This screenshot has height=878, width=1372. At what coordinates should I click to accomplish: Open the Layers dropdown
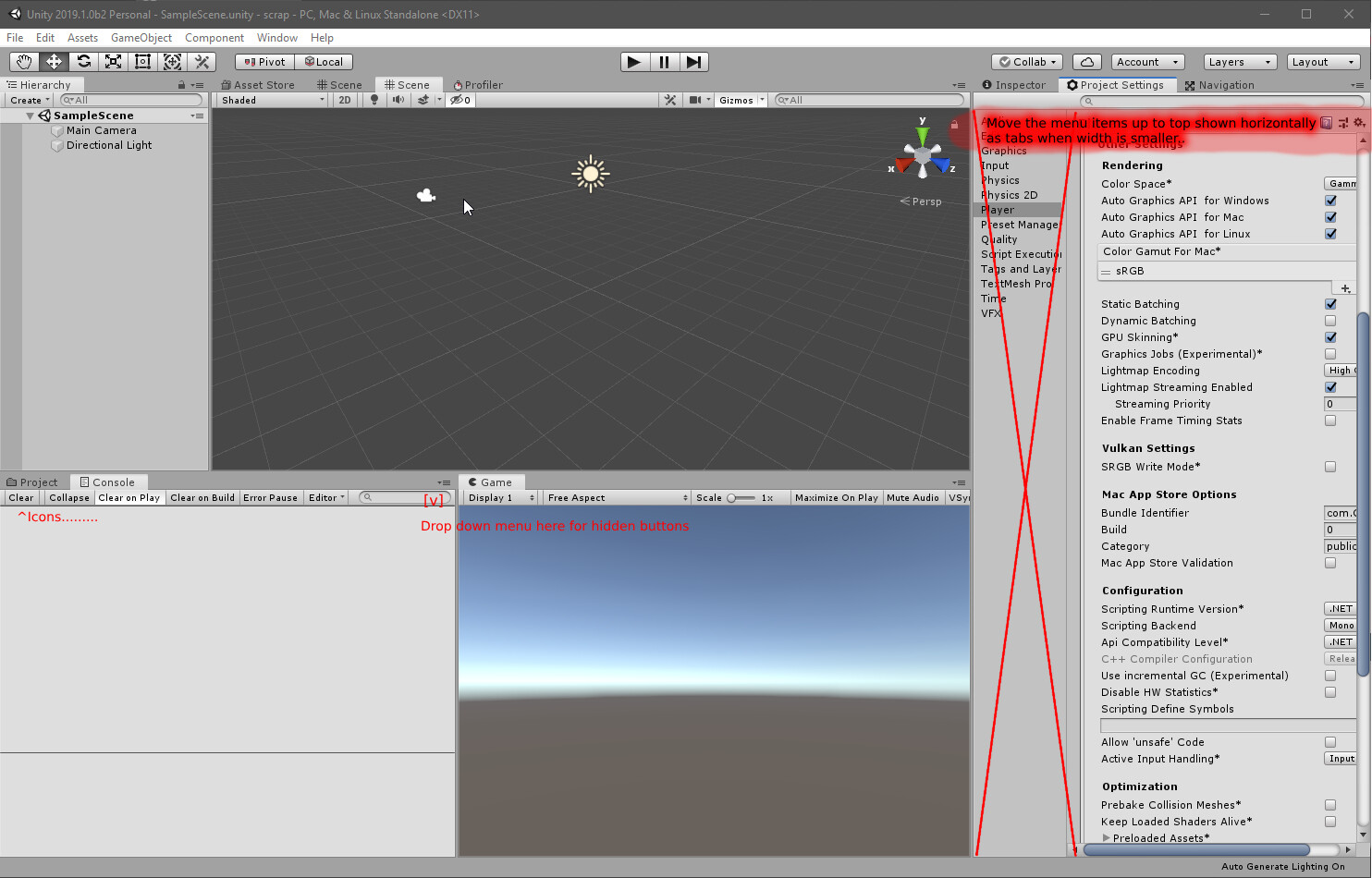(1240, 61)
